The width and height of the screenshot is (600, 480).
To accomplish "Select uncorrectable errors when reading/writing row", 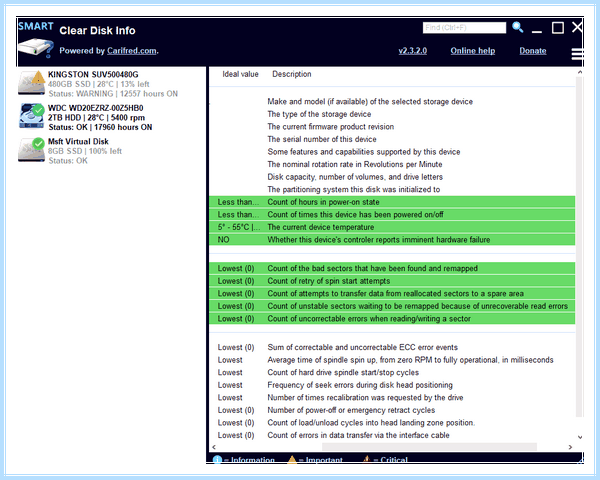I will [x=392, y=319].
